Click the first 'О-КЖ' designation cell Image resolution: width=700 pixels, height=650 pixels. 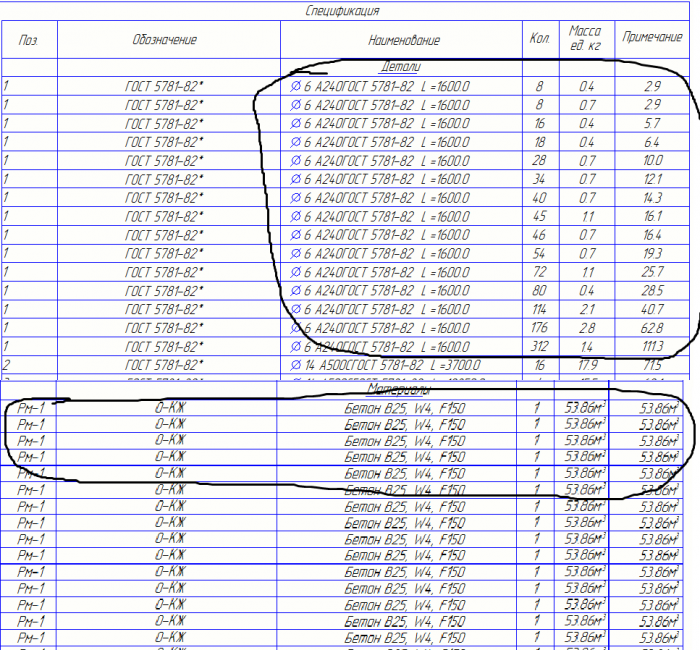(170, 408)
